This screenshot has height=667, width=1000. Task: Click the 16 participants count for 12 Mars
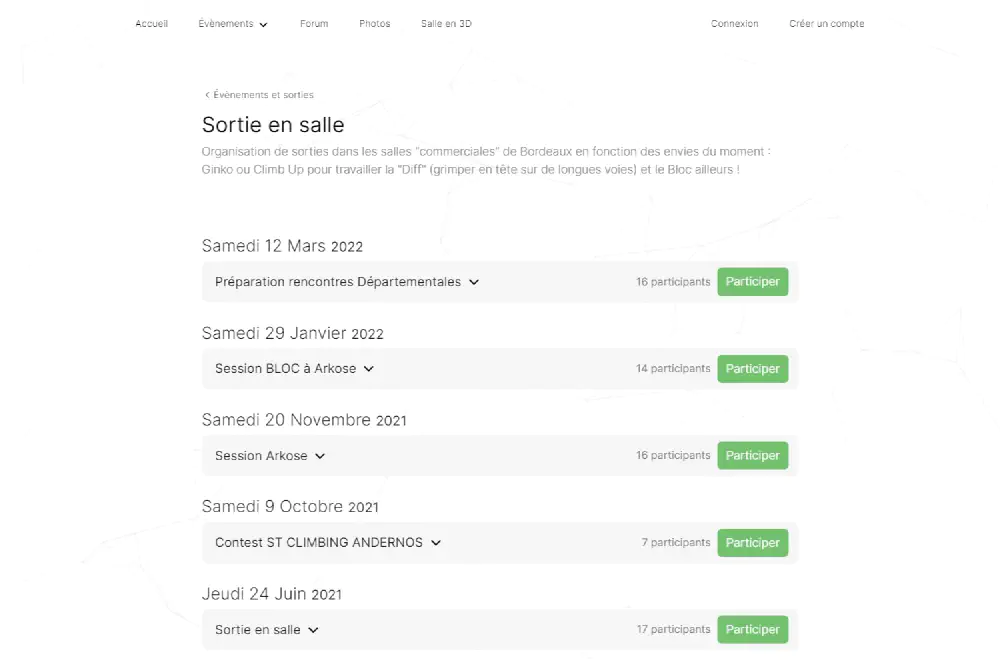pyautogui.click(x=673, y=282)
